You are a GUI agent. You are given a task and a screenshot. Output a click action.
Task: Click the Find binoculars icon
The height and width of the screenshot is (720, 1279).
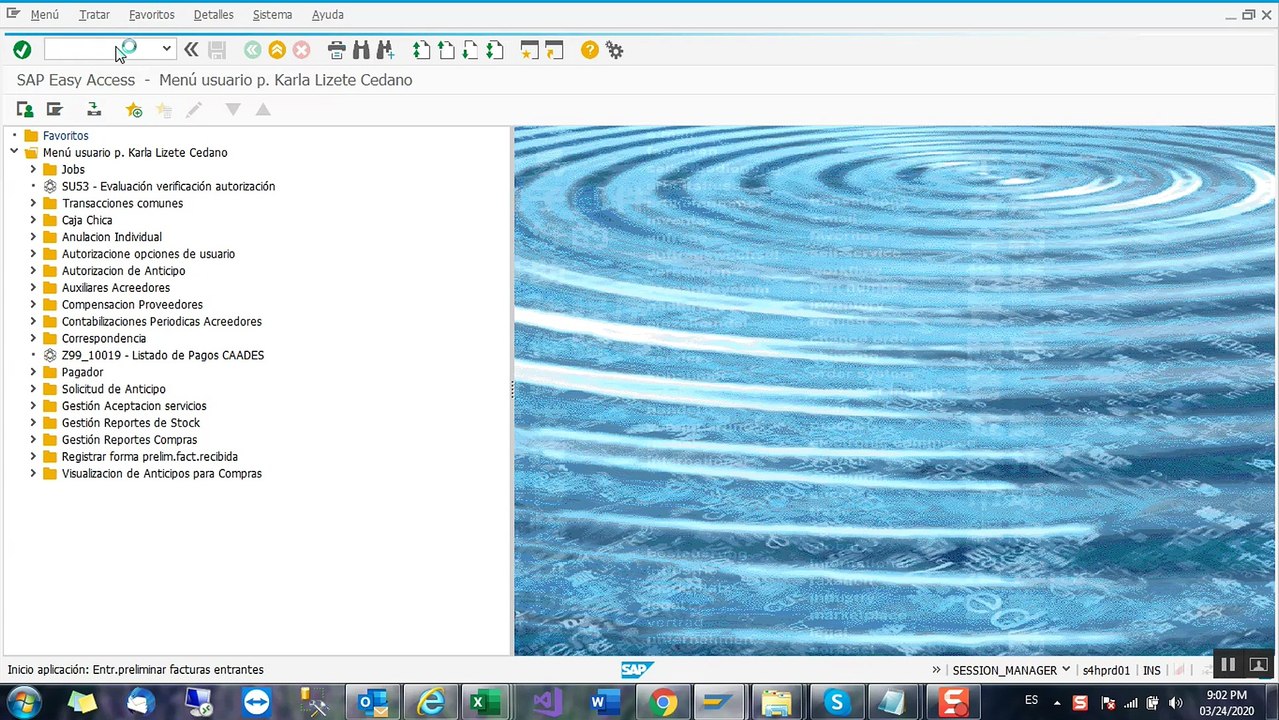(x=361, y=49)
